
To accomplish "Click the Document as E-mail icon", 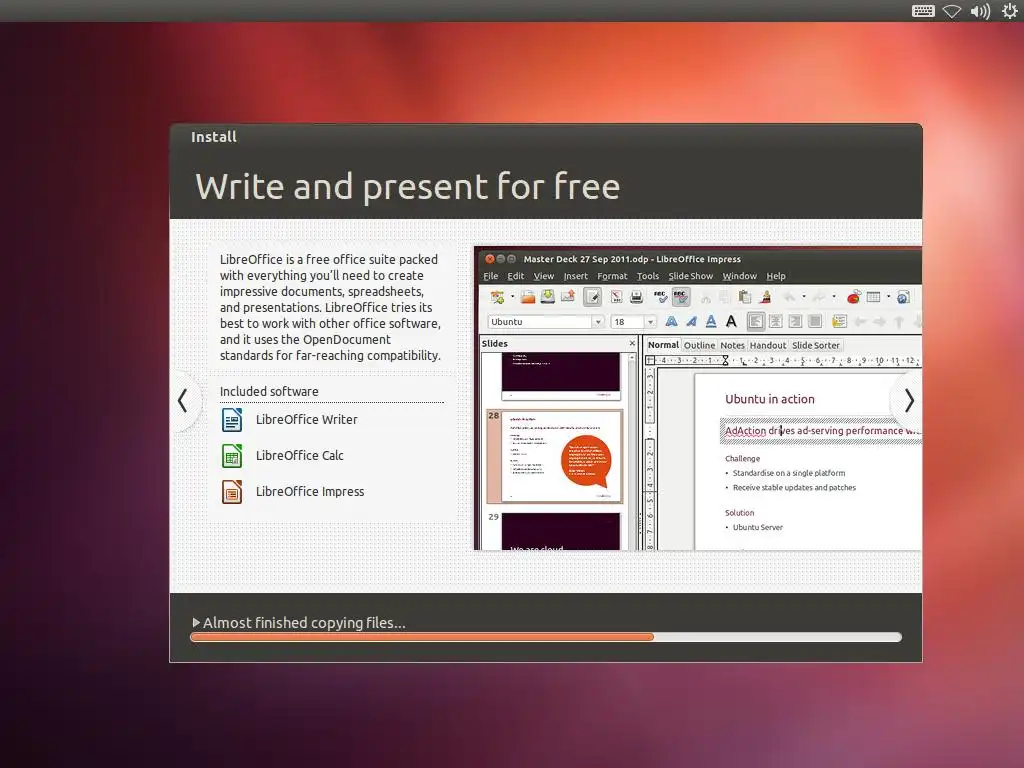I will 568,297.
